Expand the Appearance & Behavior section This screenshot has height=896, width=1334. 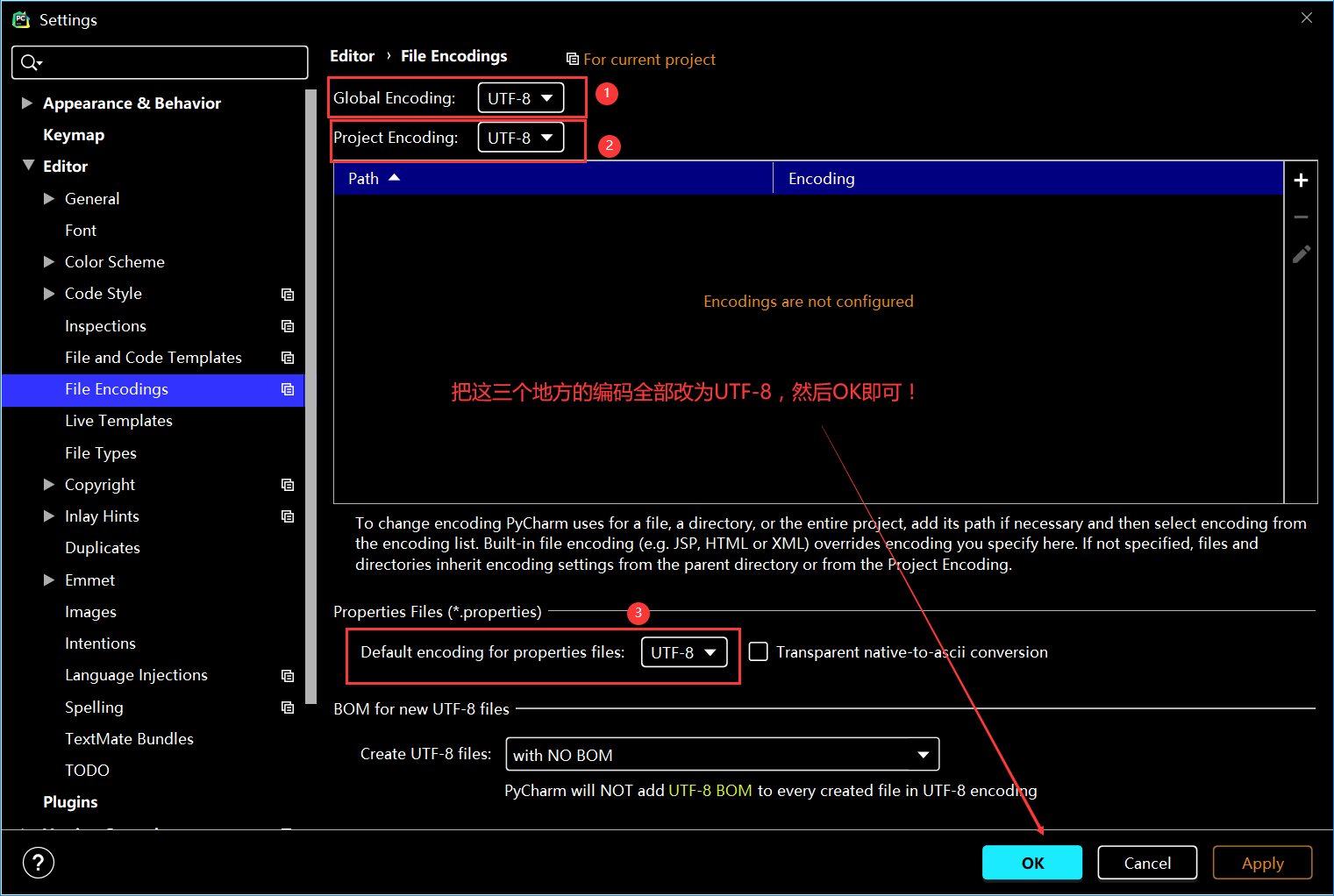coord(27,103)
